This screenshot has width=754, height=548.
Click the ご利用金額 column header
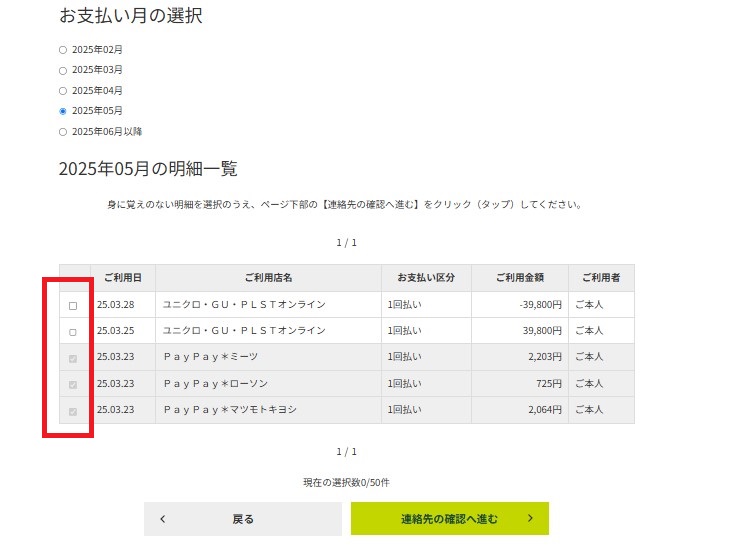[520, 278]
